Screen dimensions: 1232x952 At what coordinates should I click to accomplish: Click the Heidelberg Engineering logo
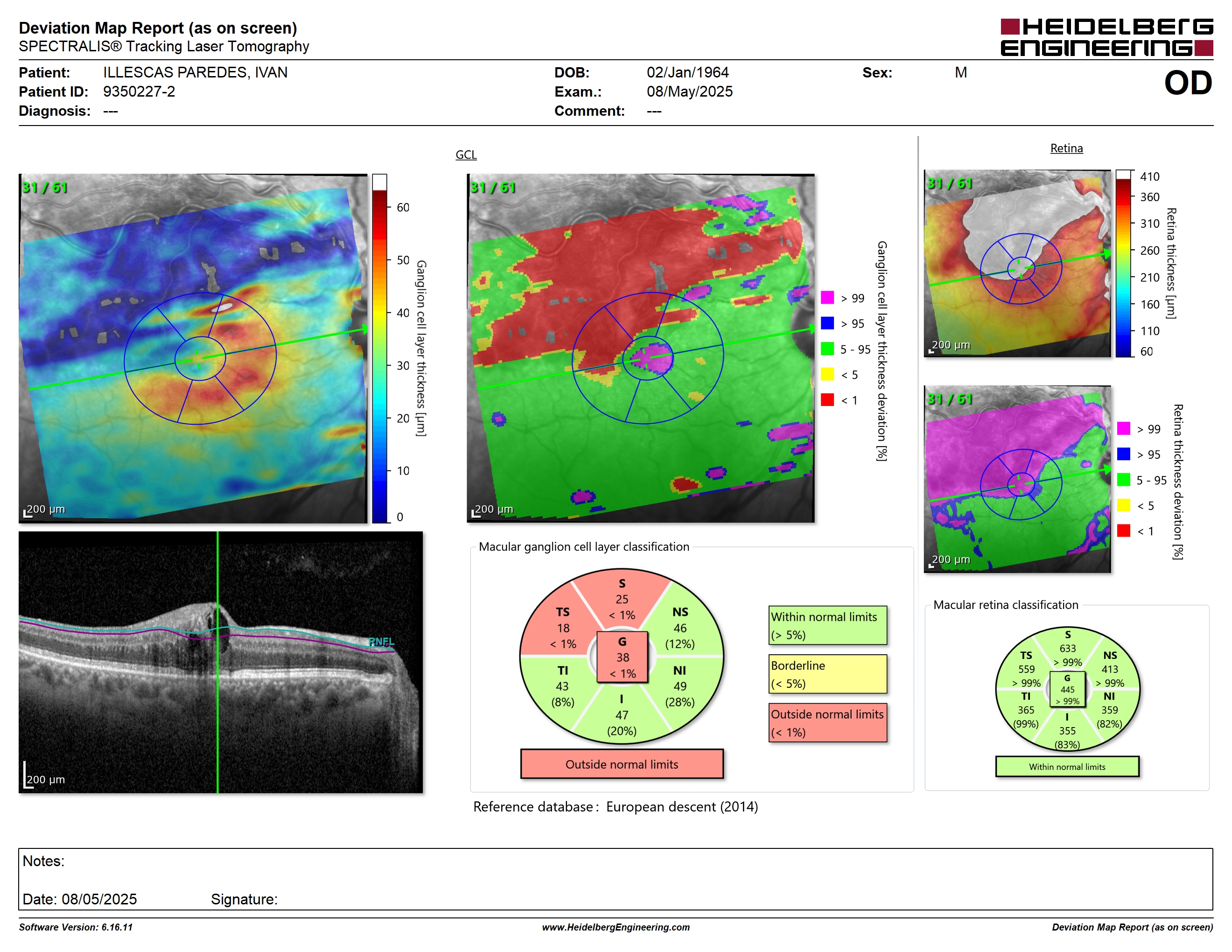1106,37
